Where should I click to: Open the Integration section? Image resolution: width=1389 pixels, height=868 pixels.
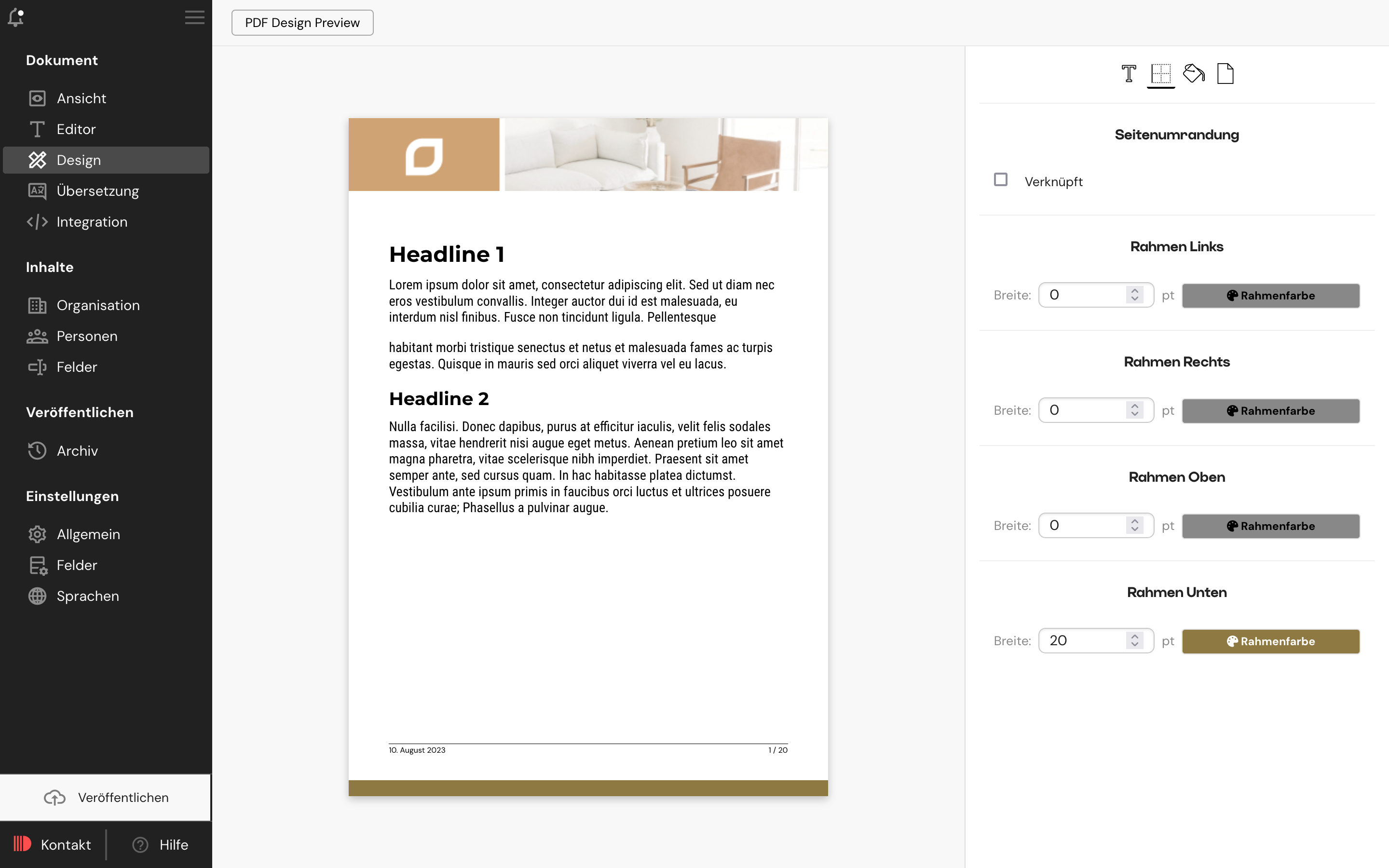coord(92,222)
